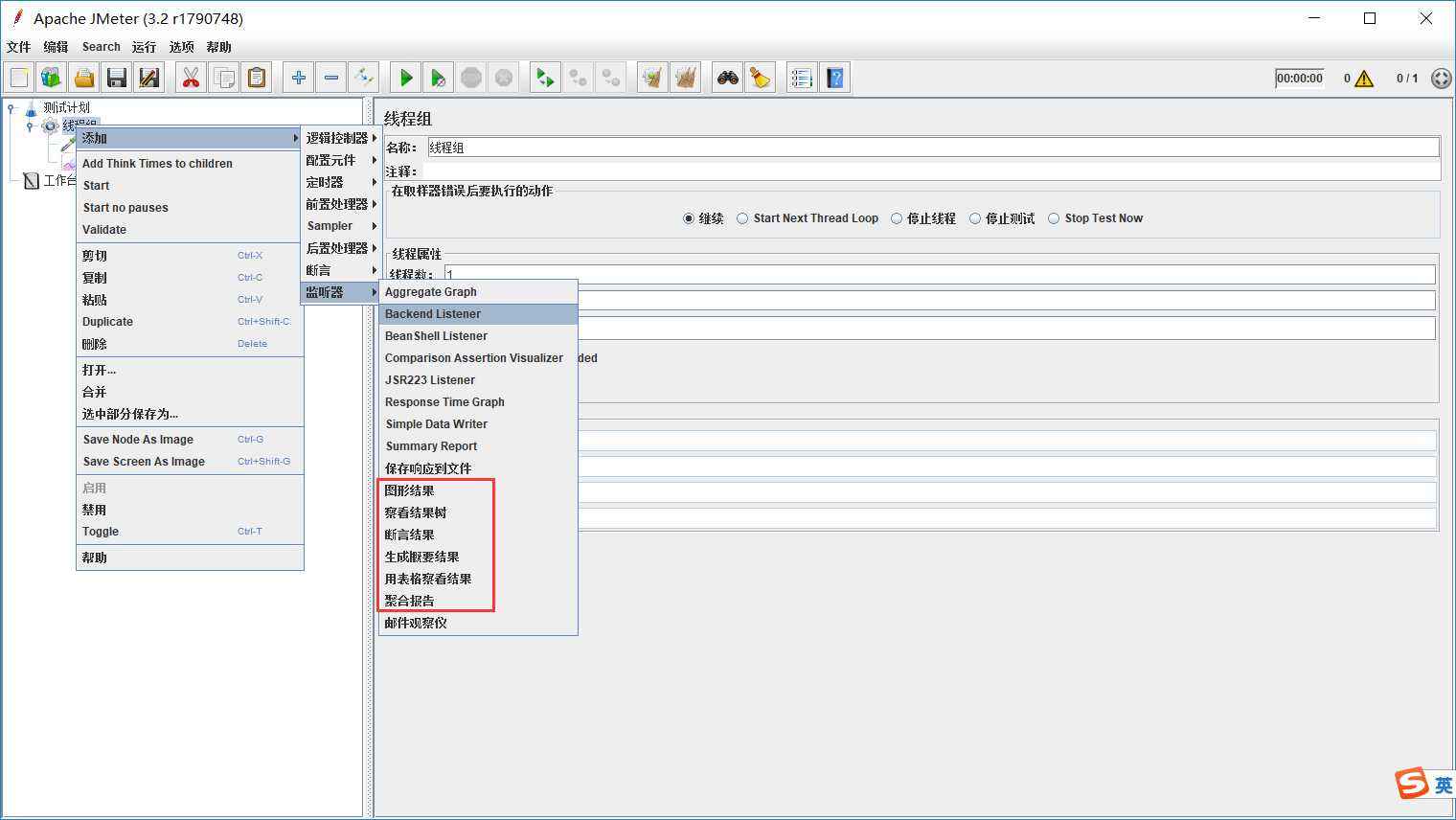Expand the Sampler submenu
The height and width of the screenshot is (820, 1456).
point(340,226)
